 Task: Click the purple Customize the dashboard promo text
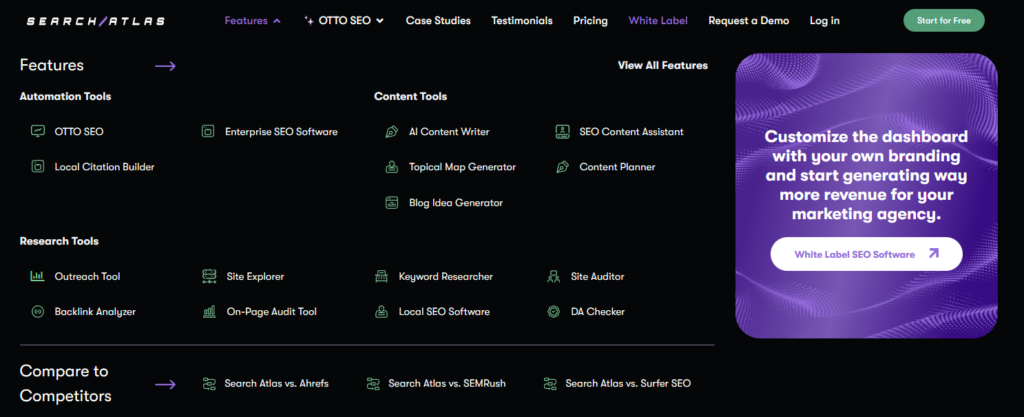867,176
